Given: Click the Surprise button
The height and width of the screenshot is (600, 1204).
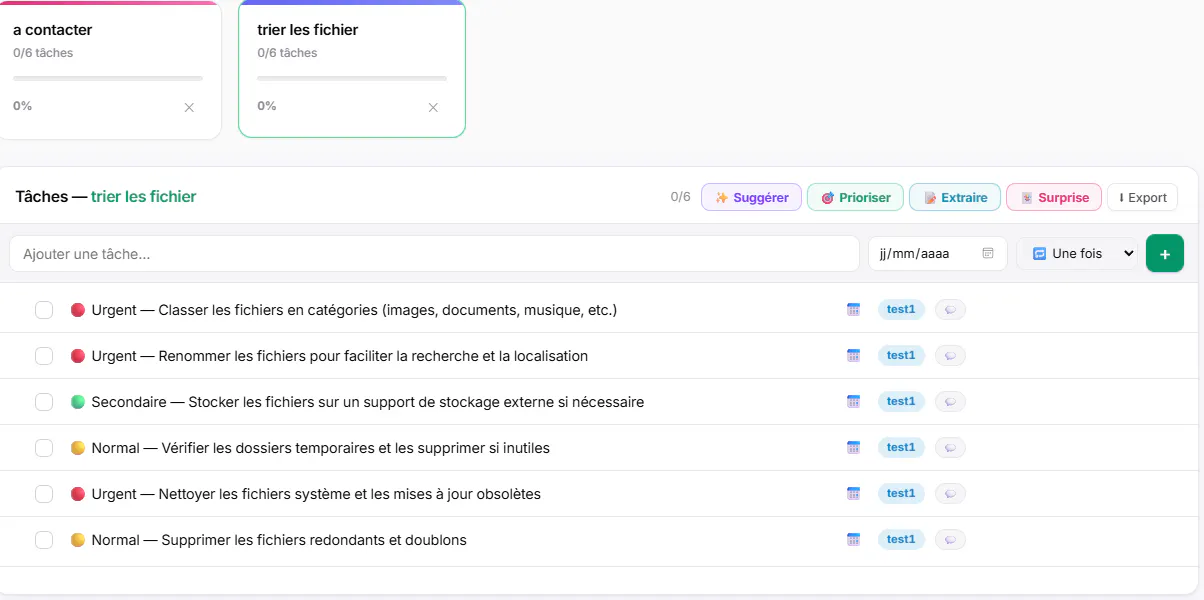Looking at the screenshot, I should coord(1054,197).
